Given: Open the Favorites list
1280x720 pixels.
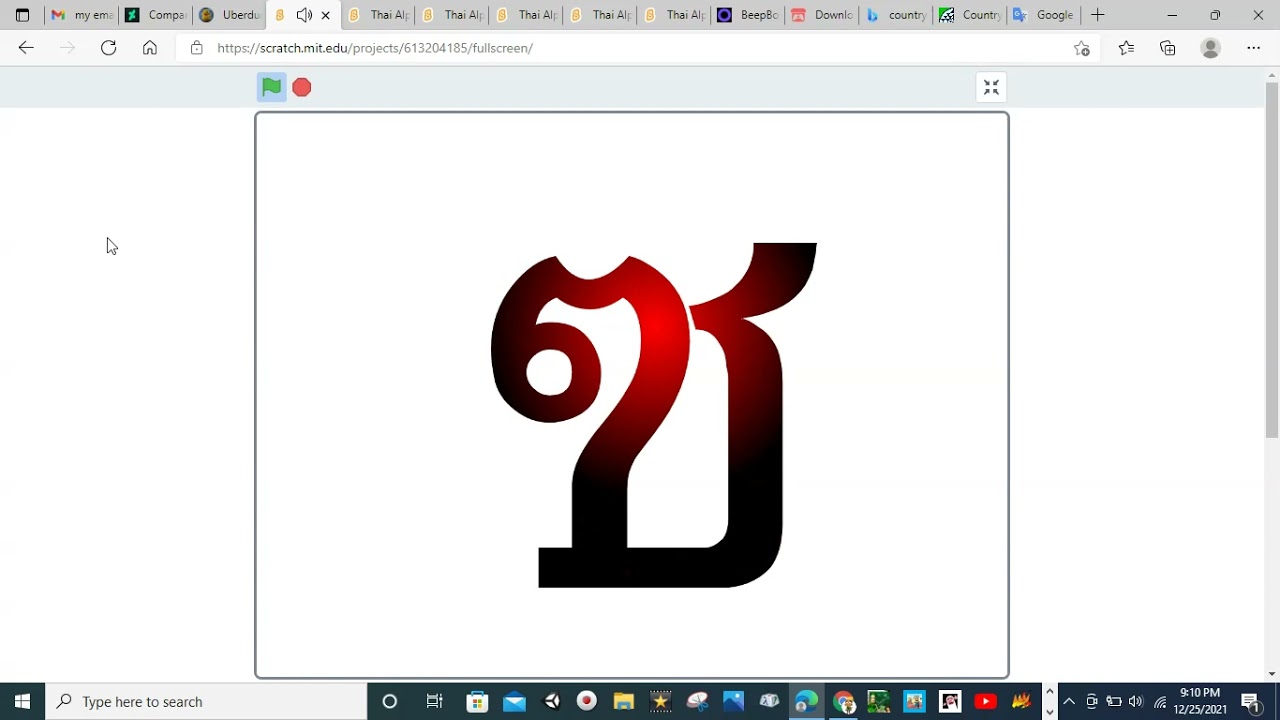Looking at the screenshot, I should [1126, 48].
